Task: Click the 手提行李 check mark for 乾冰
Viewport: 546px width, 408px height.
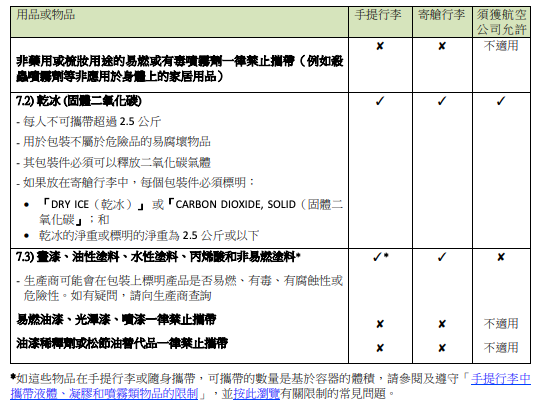Action: click(x=380, y=101)
